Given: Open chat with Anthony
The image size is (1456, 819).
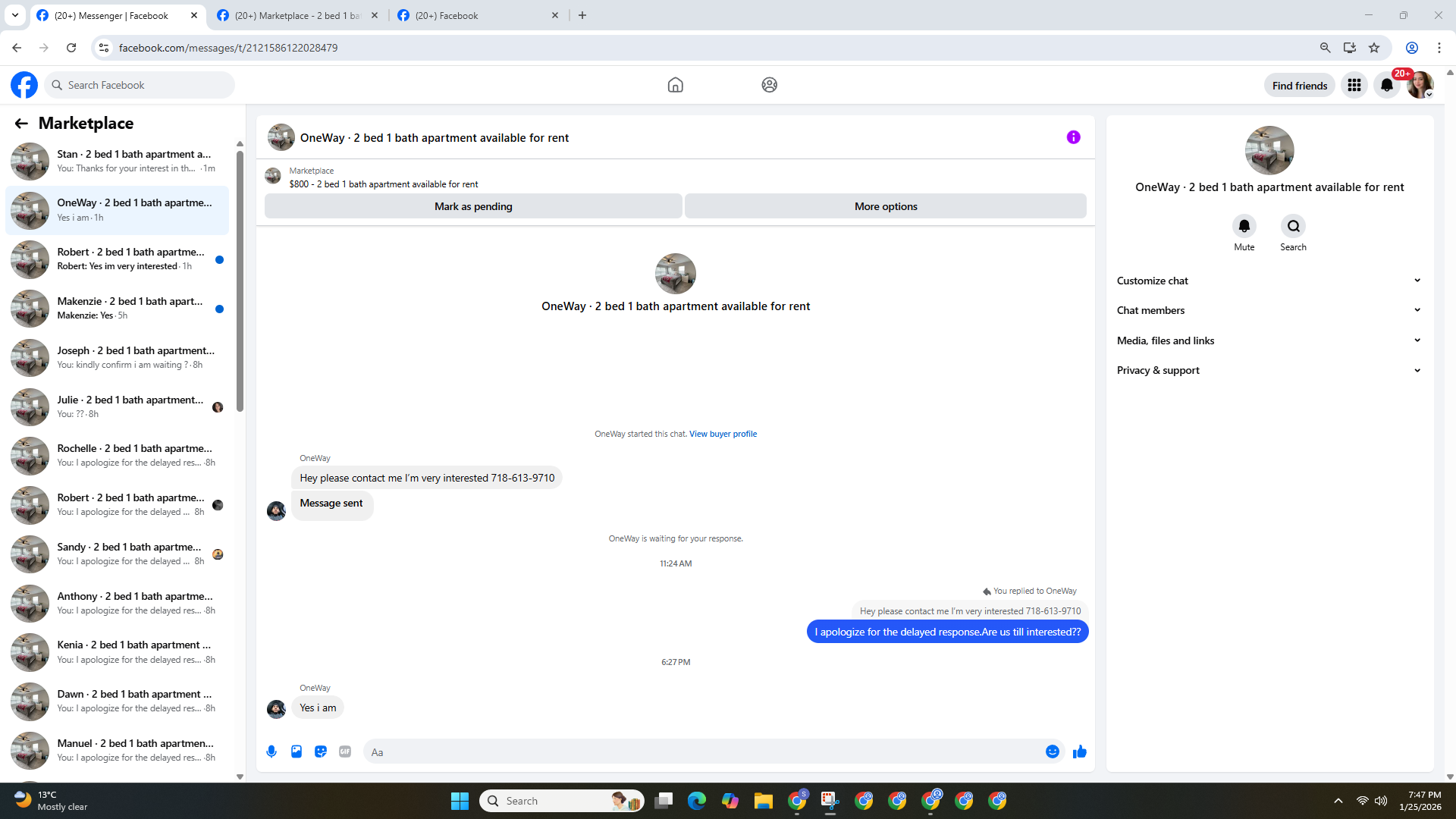Looking at the screenshot, I should (x=118, y=603).
